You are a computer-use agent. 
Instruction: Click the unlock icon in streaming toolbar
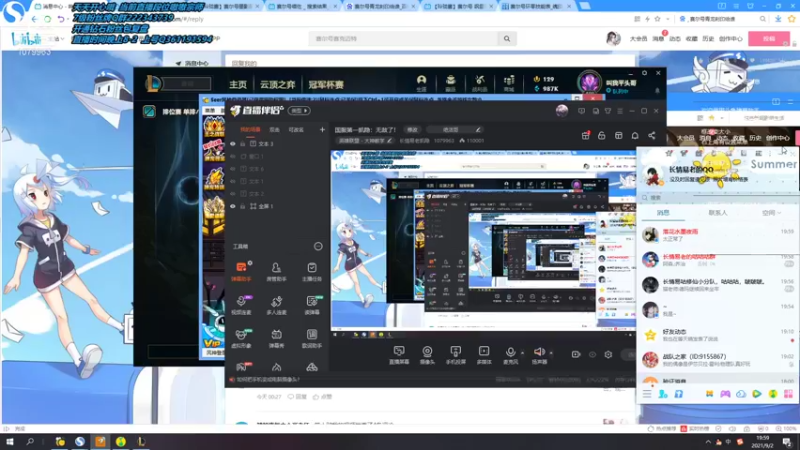(x=602, y=136)
